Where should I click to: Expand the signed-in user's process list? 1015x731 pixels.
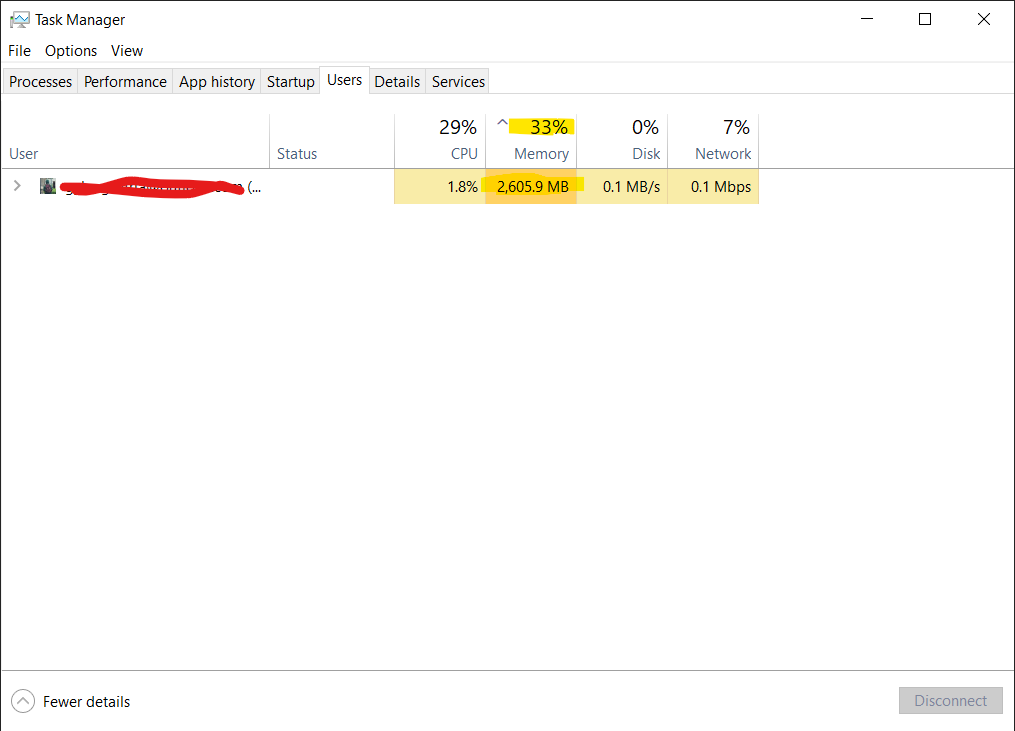[x=17, y=186]
